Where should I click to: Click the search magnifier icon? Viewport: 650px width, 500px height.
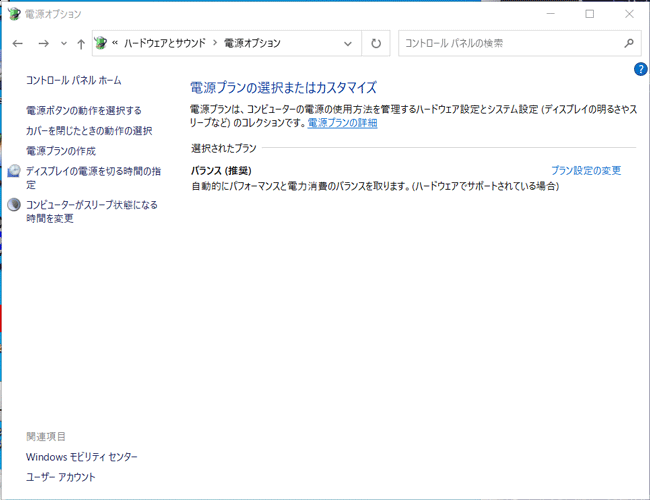tap(629, 43)
